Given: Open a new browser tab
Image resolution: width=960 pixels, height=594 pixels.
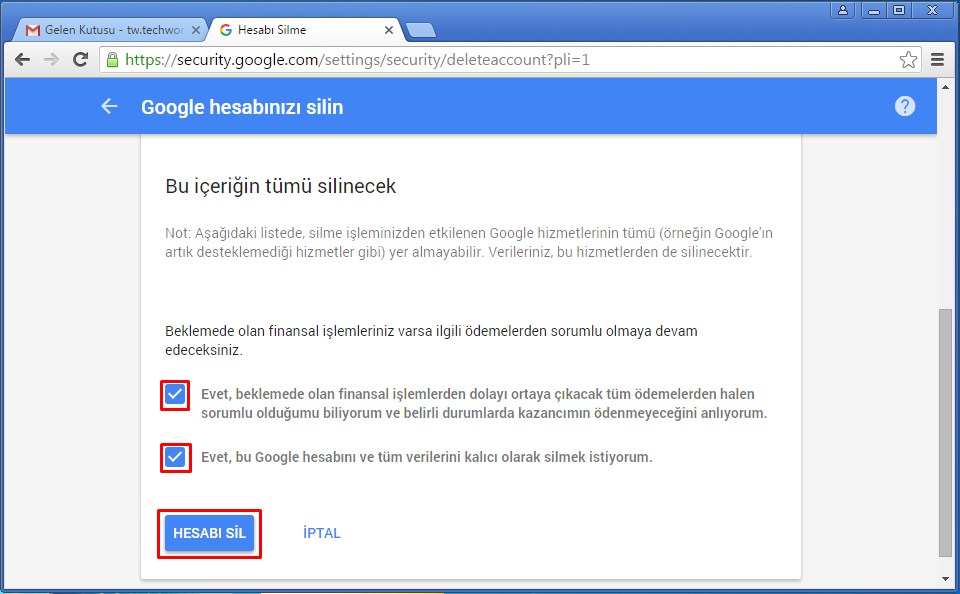Looking at the screenshot, I should (420, 30).
